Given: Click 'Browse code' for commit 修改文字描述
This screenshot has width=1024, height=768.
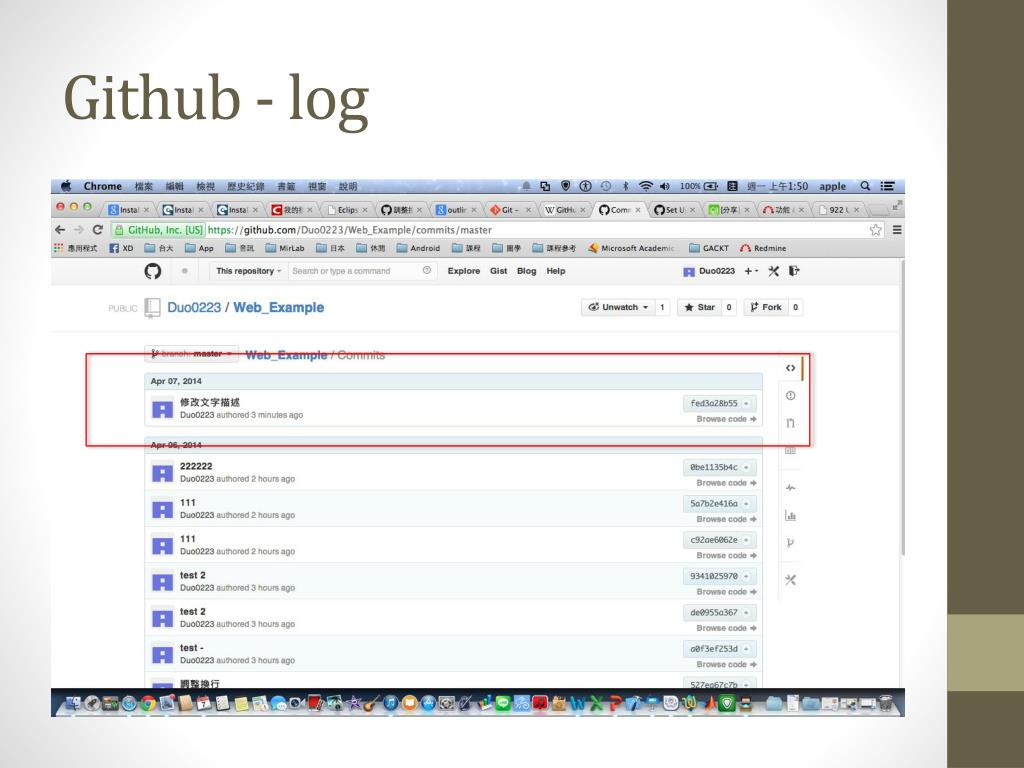Looking at the screenshot, I should 726,419.
